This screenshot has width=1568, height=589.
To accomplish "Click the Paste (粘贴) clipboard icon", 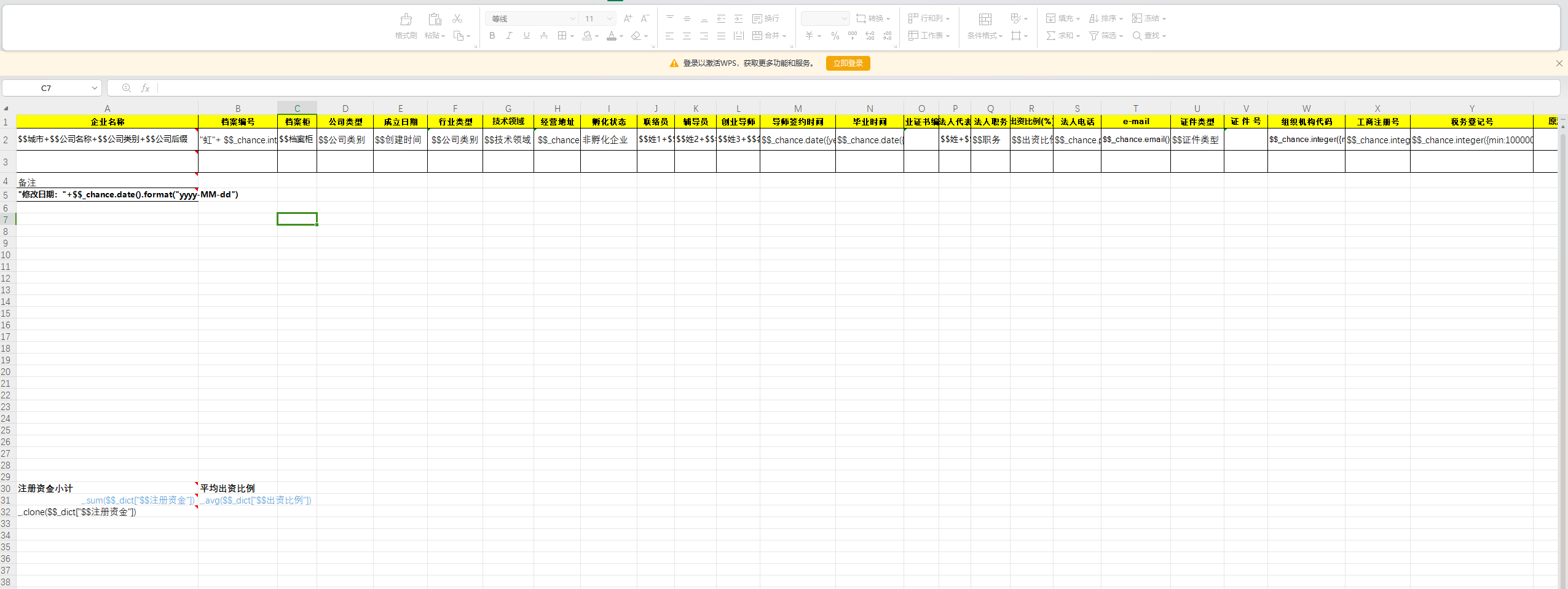I will tap(435, 20).
